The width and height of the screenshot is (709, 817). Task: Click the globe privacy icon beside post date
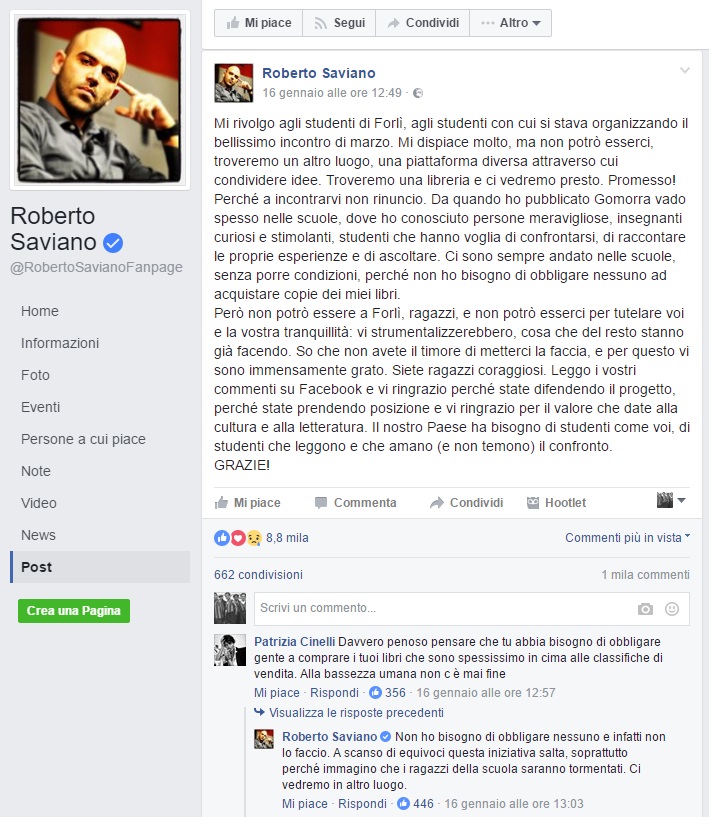[418, 93]
